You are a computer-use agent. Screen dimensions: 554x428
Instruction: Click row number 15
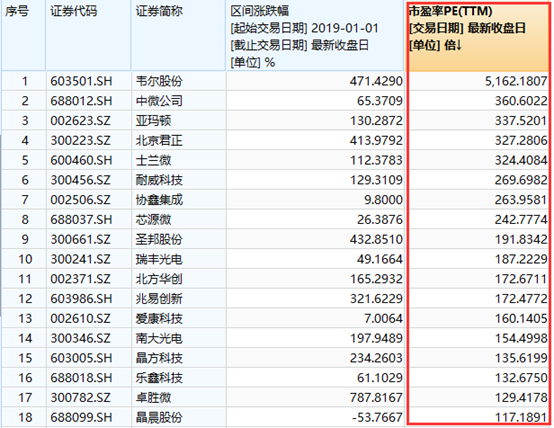pyautogui.click(x=25, y=358)
